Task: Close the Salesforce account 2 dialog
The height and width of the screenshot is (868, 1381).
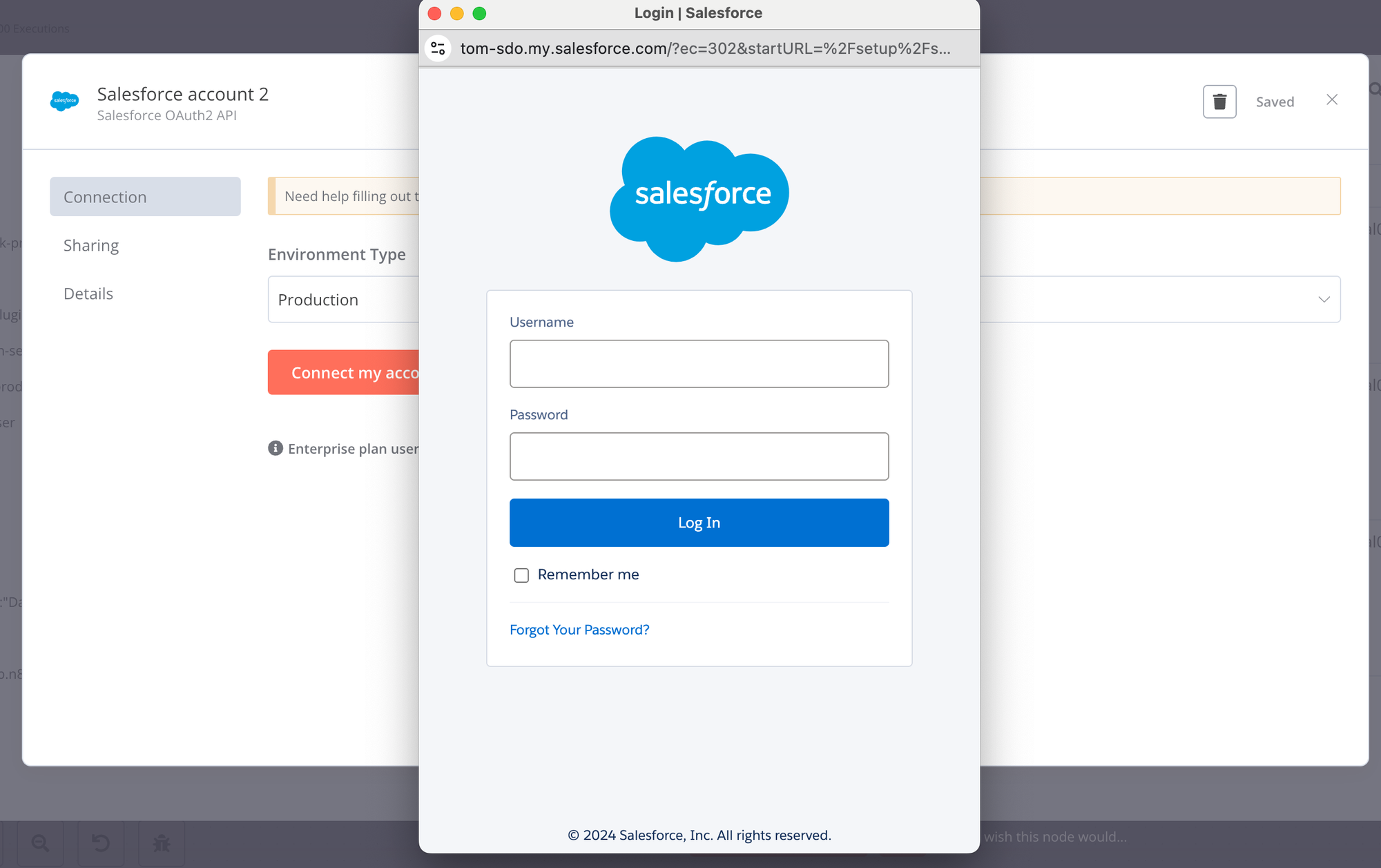Action: point(1332,100)
